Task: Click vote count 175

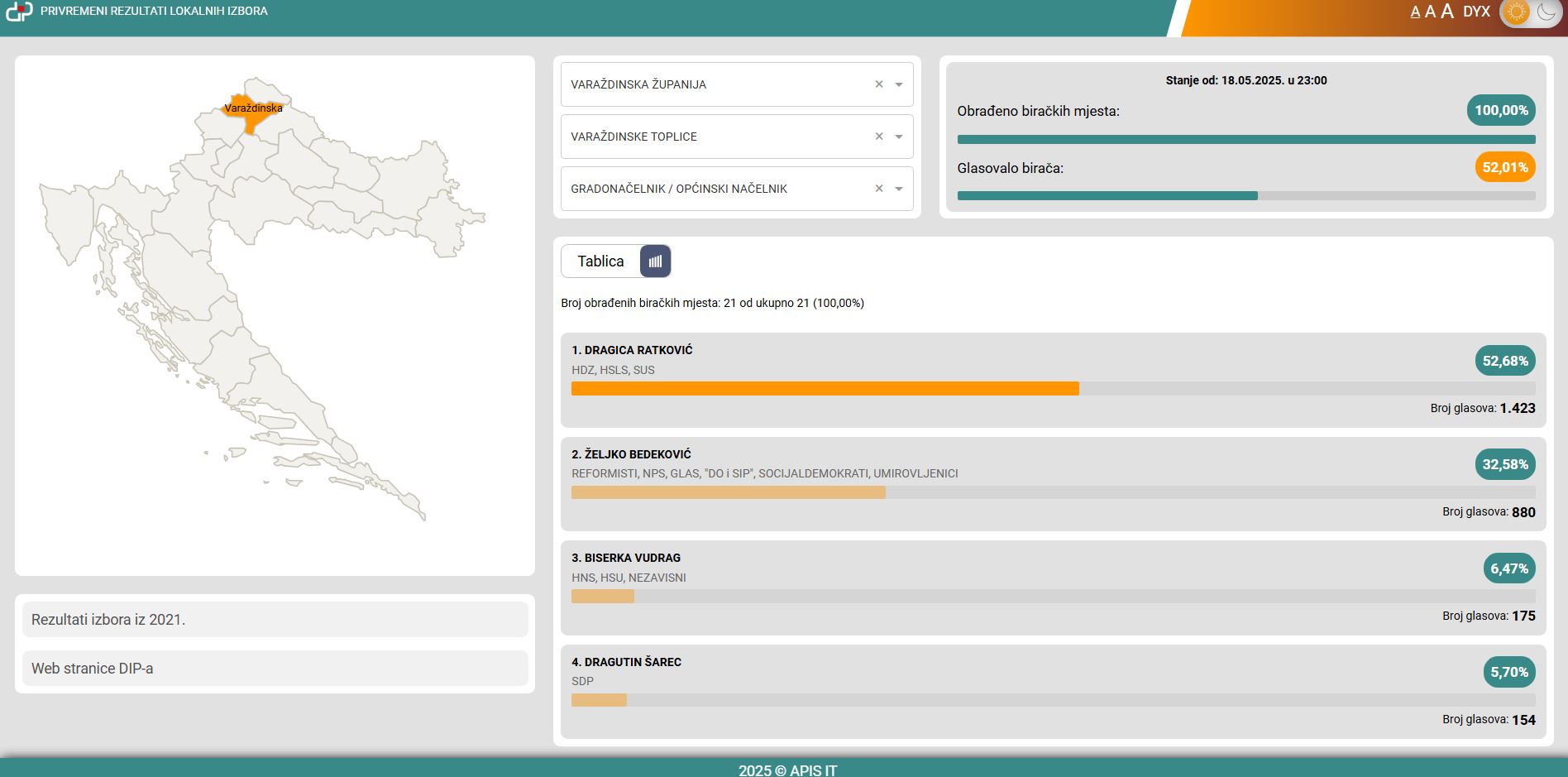Action: click(x=1523, y=616)
